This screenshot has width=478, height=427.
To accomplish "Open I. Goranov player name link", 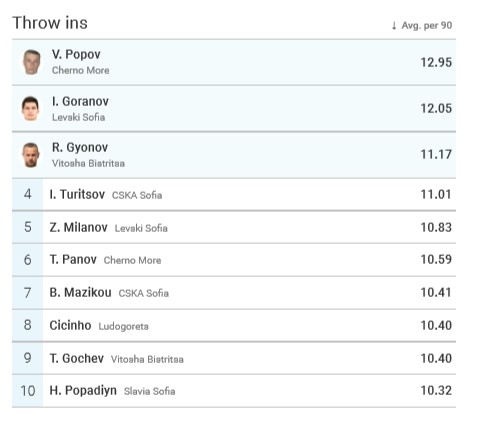I will coord(80,101).
